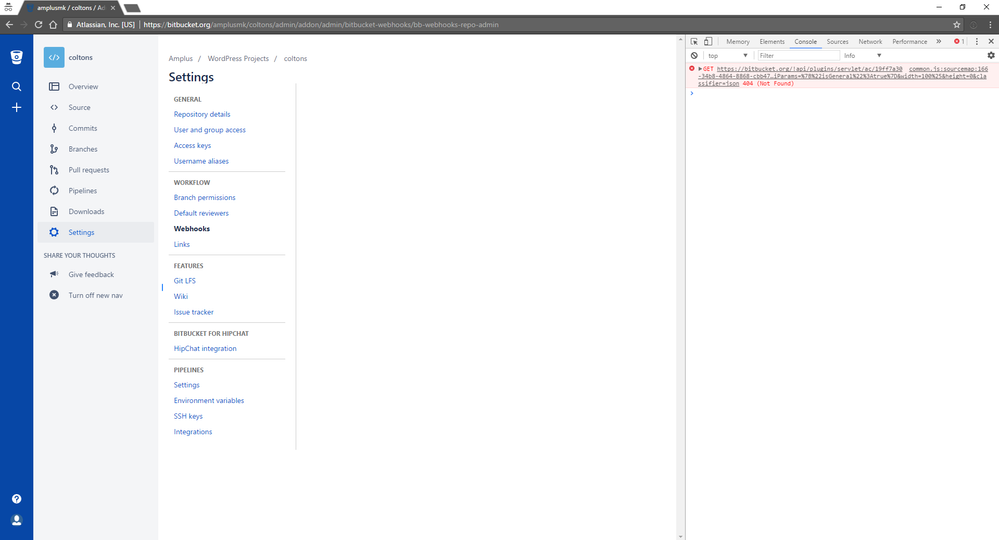
Task: Click the Turn off new nav X icon
Action: tap(54, 295)
